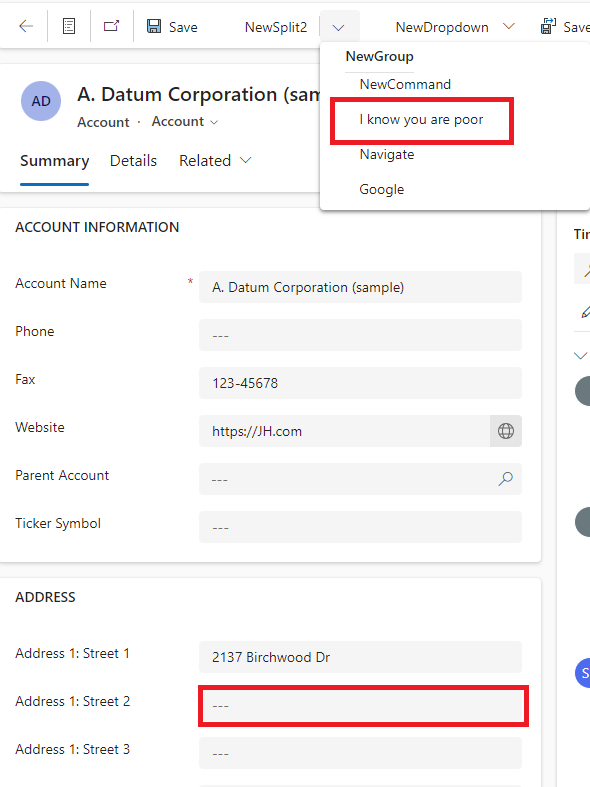Go back with the left arrow icon
Screen dimensions: 590x787
click(26, 26)
